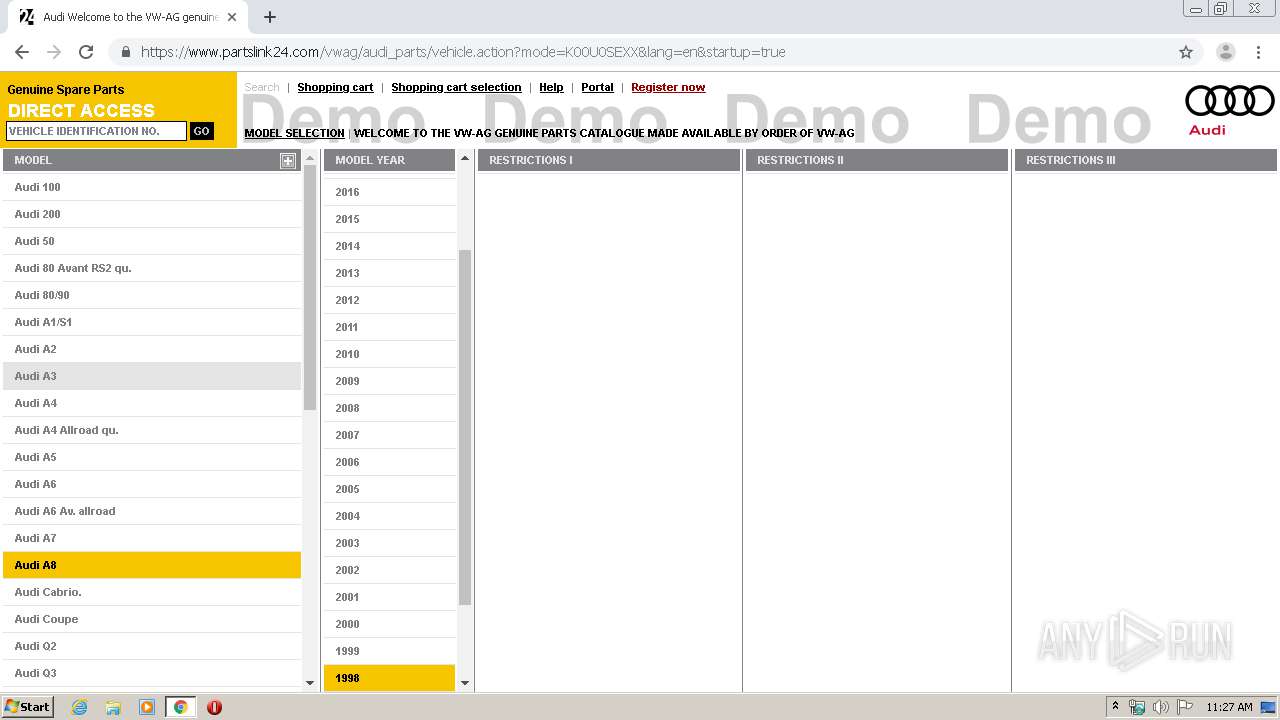Select Audi 80 Avant RS2 qu. model
Viewport: 1280px width, 720px height.
(x=152, y=268)
